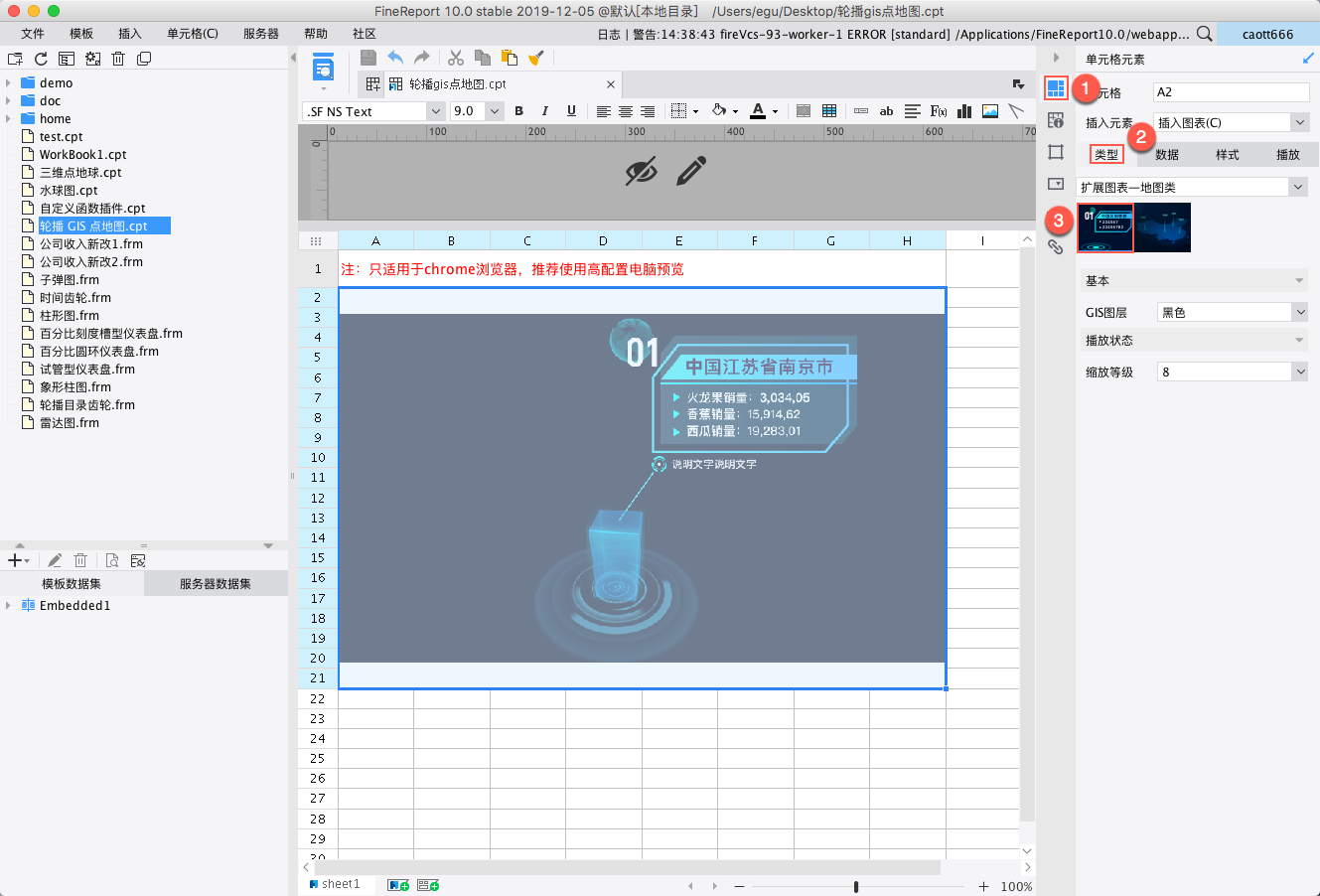Open the preview report icon
1320x896 pixels.
click(323, 68)
